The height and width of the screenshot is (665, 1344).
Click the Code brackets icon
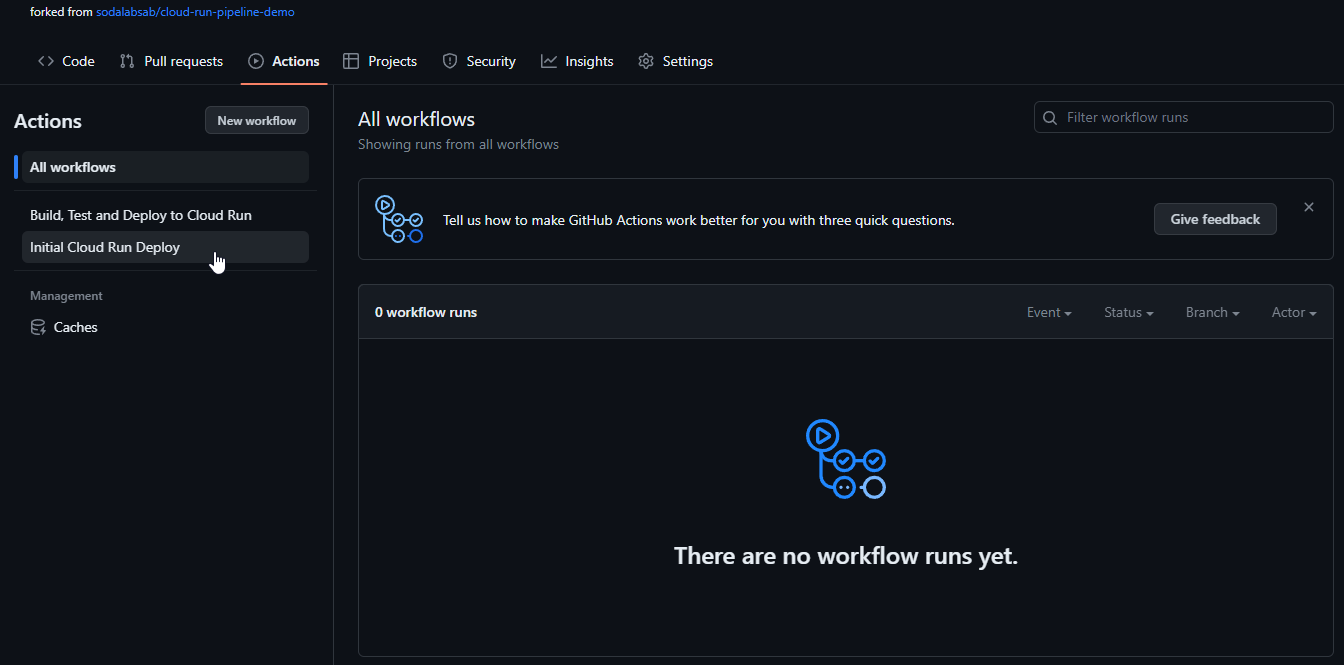(46, 61)
